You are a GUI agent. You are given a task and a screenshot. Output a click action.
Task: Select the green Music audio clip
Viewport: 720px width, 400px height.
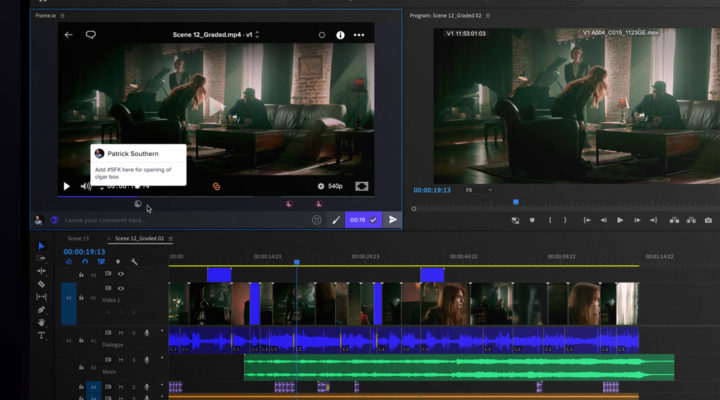(459, 367)
